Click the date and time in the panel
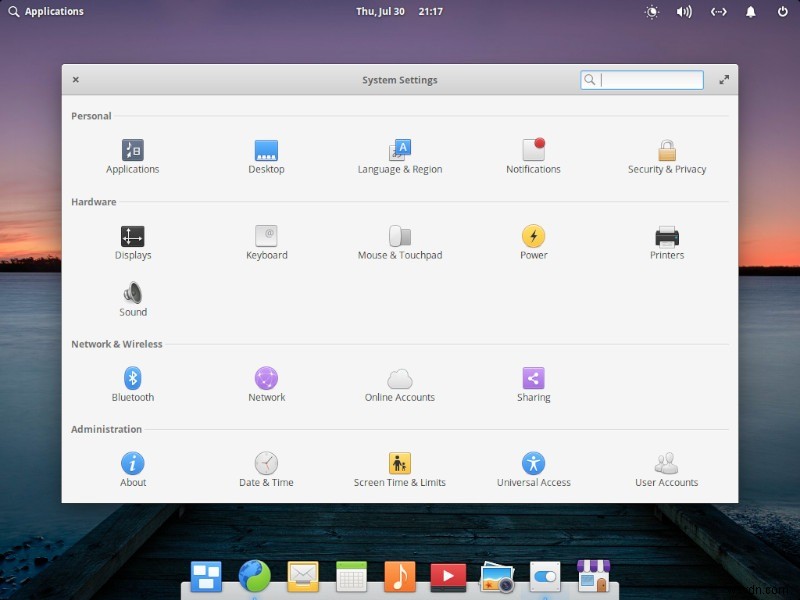 point(398,11)
